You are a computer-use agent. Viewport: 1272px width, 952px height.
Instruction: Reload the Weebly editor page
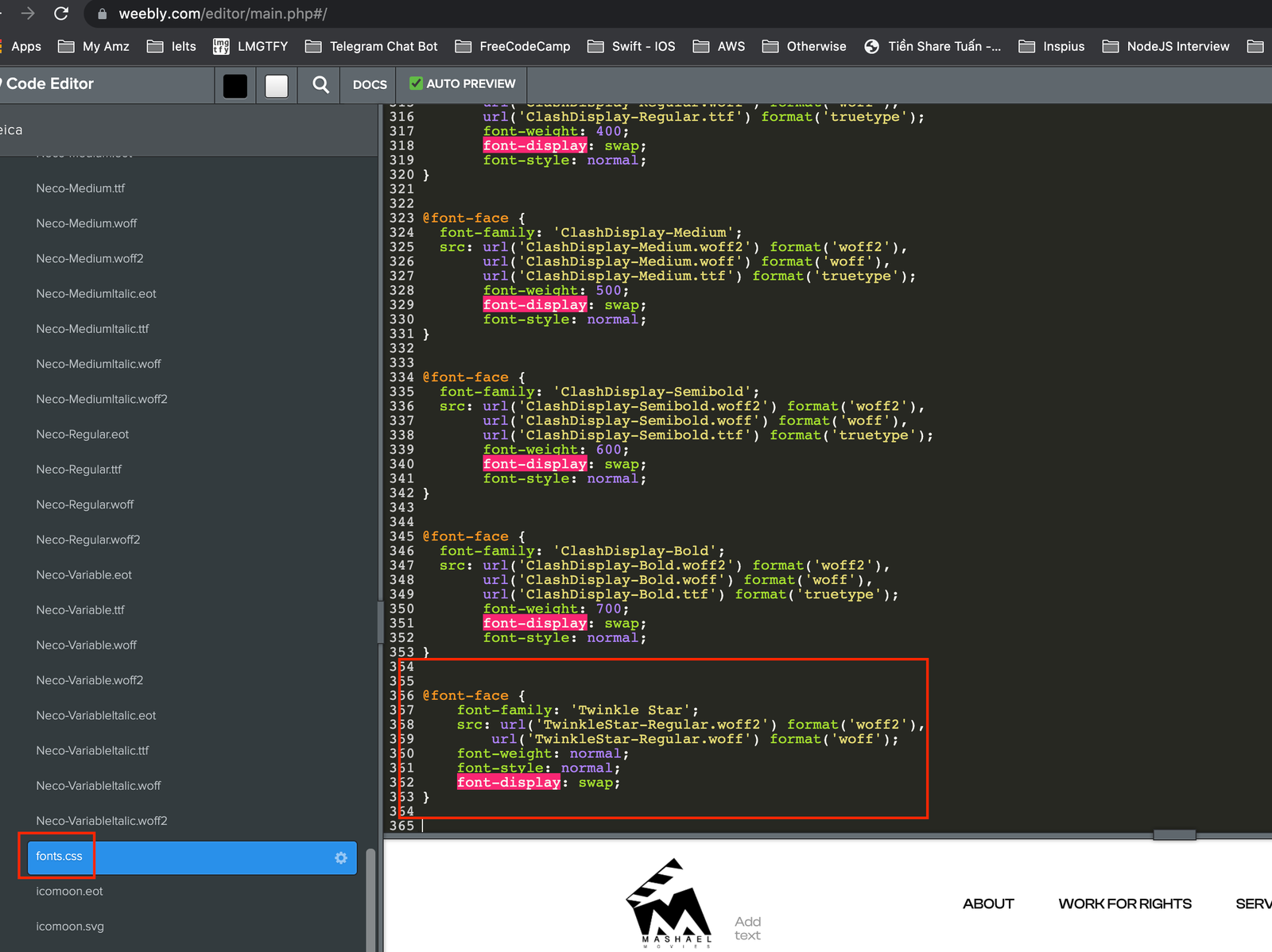(62, 14)
